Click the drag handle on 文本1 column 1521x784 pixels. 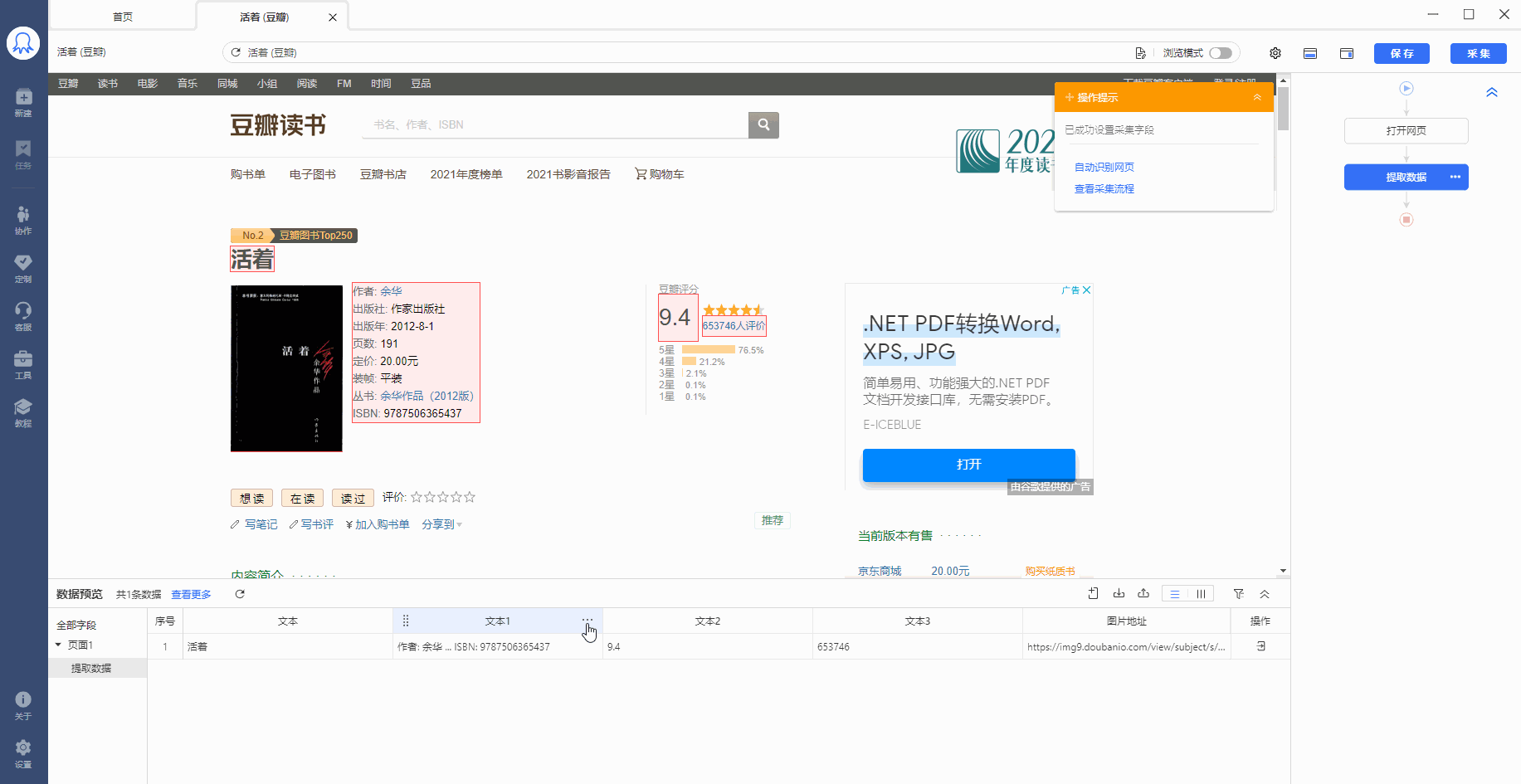tap(406, 621)
